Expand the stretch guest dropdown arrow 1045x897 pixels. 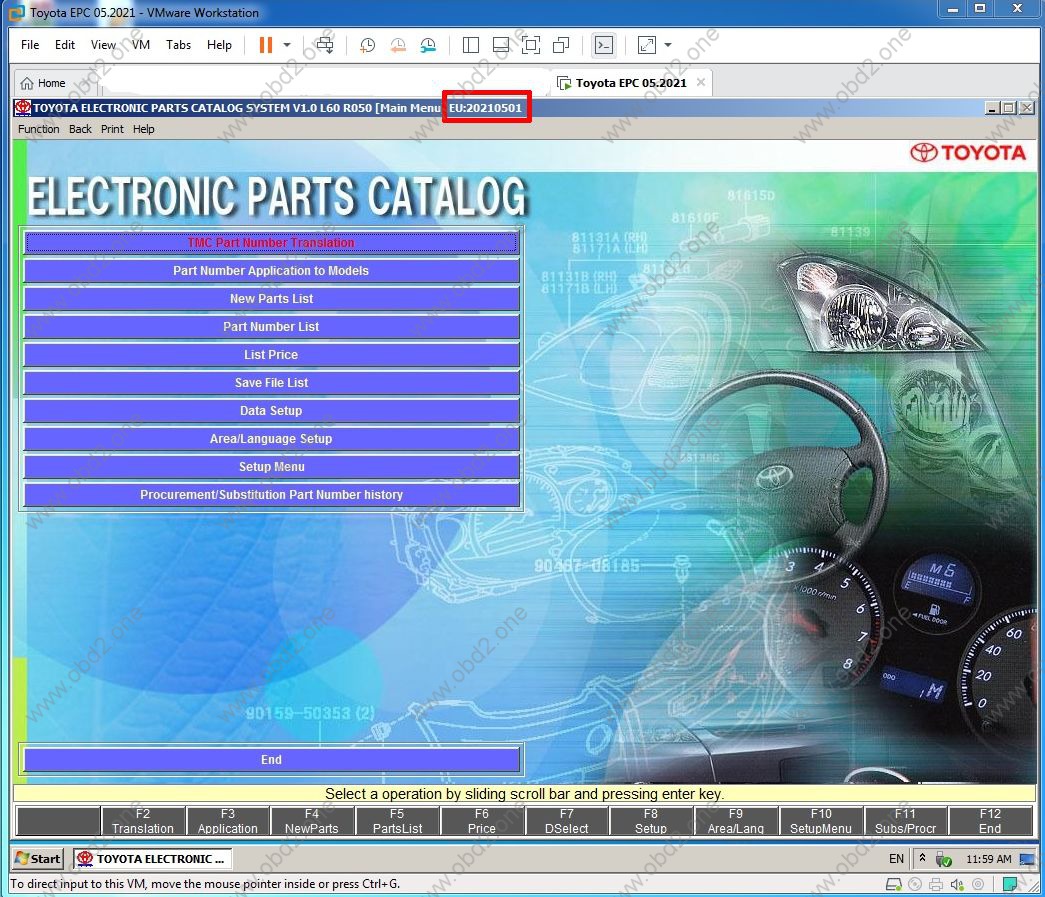coord(668,45)
